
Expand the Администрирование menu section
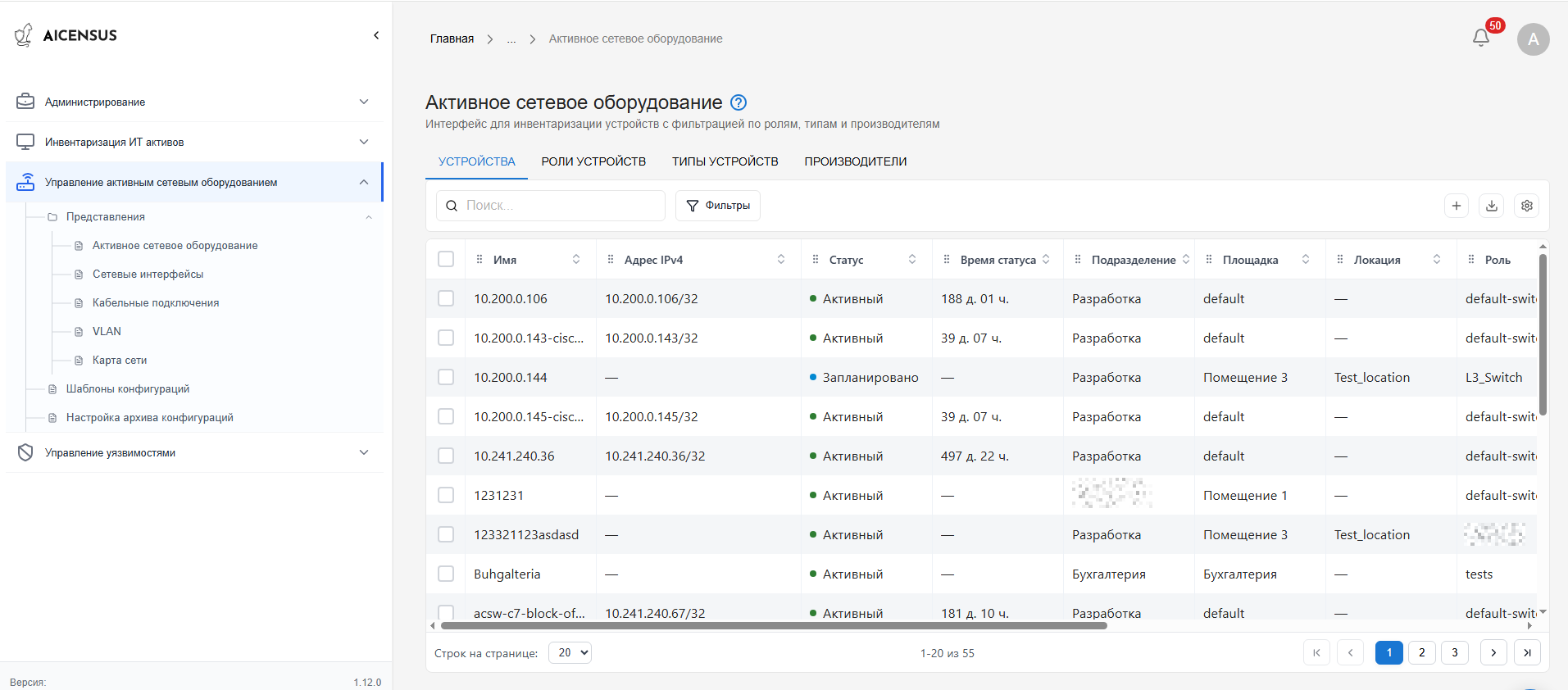(364, 102)
